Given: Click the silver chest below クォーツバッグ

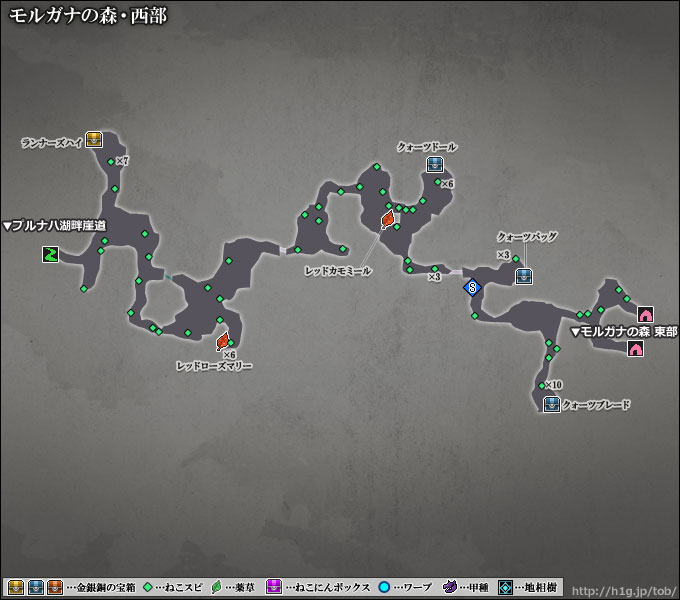Looking at the screenshot, I should (524, 276).
